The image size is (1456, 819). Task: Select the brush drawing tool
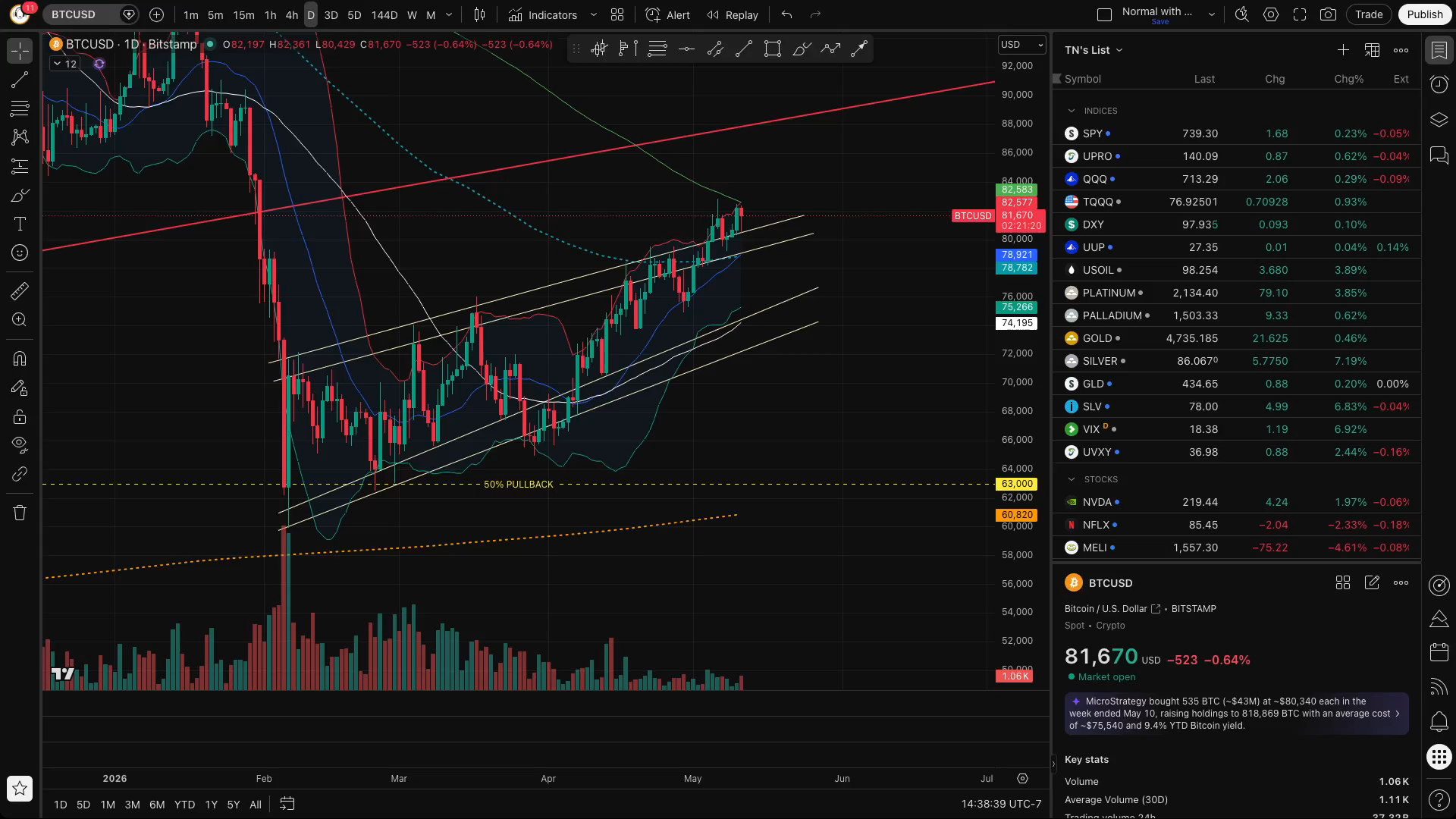pyautogui.click(x=20, y=195)
